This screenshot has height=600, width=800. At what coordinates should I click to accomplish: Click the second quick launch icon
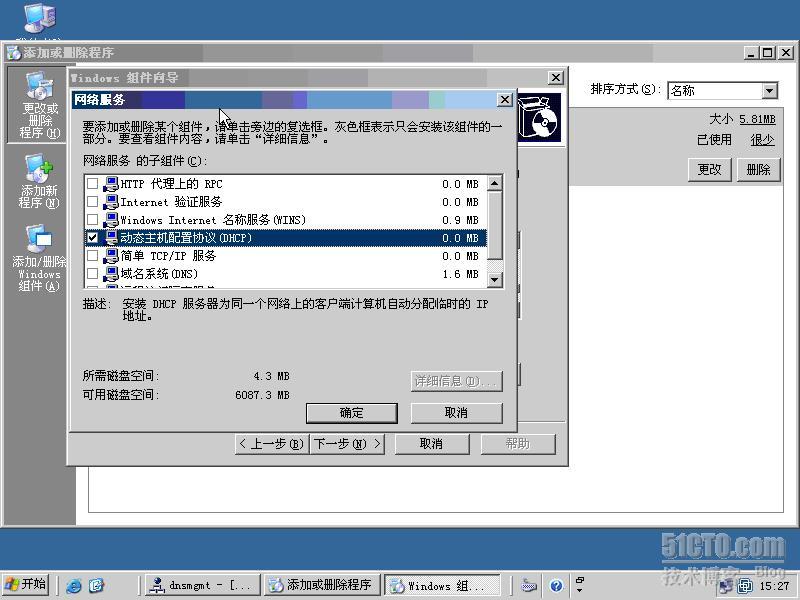click(x=97, y=585)
